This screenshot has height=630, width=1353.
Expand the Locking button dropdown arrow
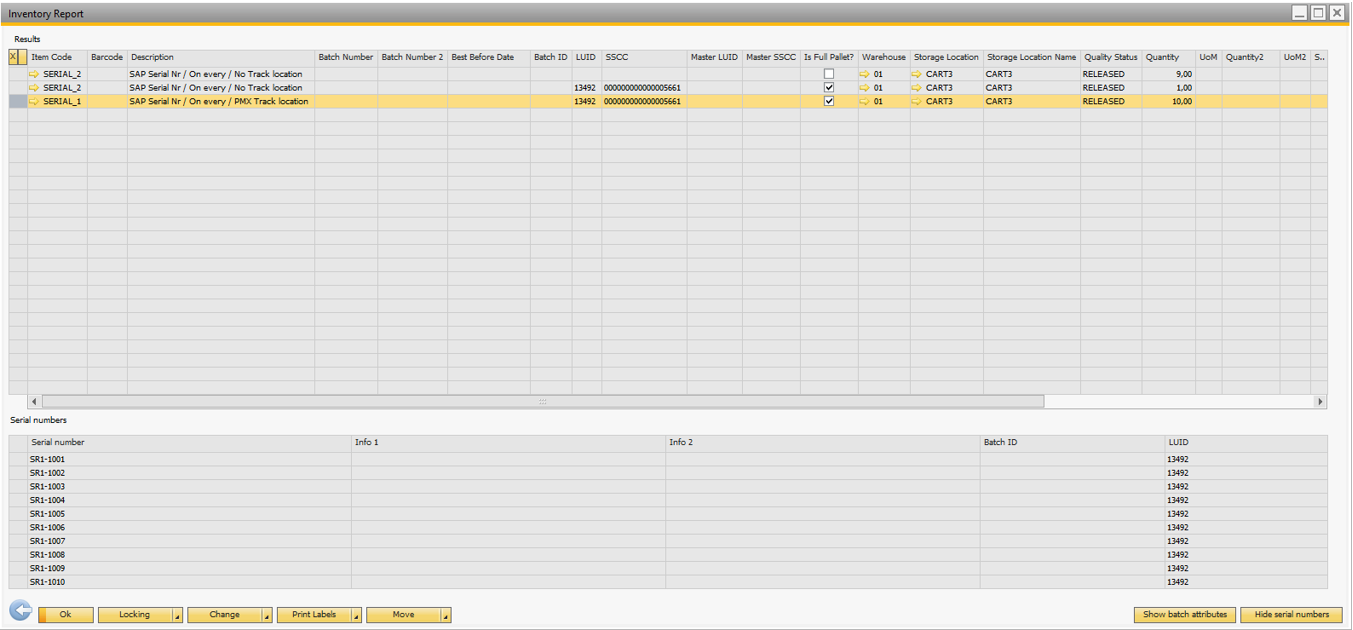tap(177, 615)
